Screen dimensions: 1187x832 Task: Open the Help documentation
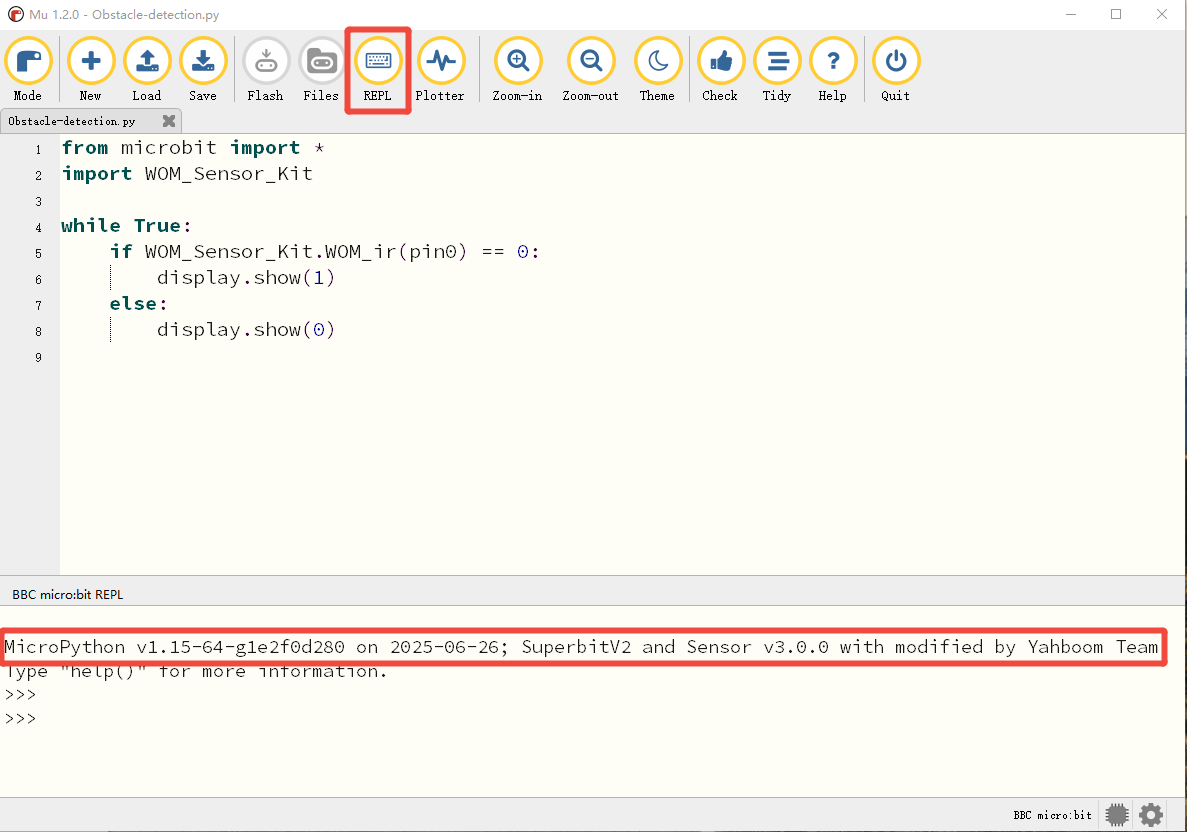click(x=833, y=70)
